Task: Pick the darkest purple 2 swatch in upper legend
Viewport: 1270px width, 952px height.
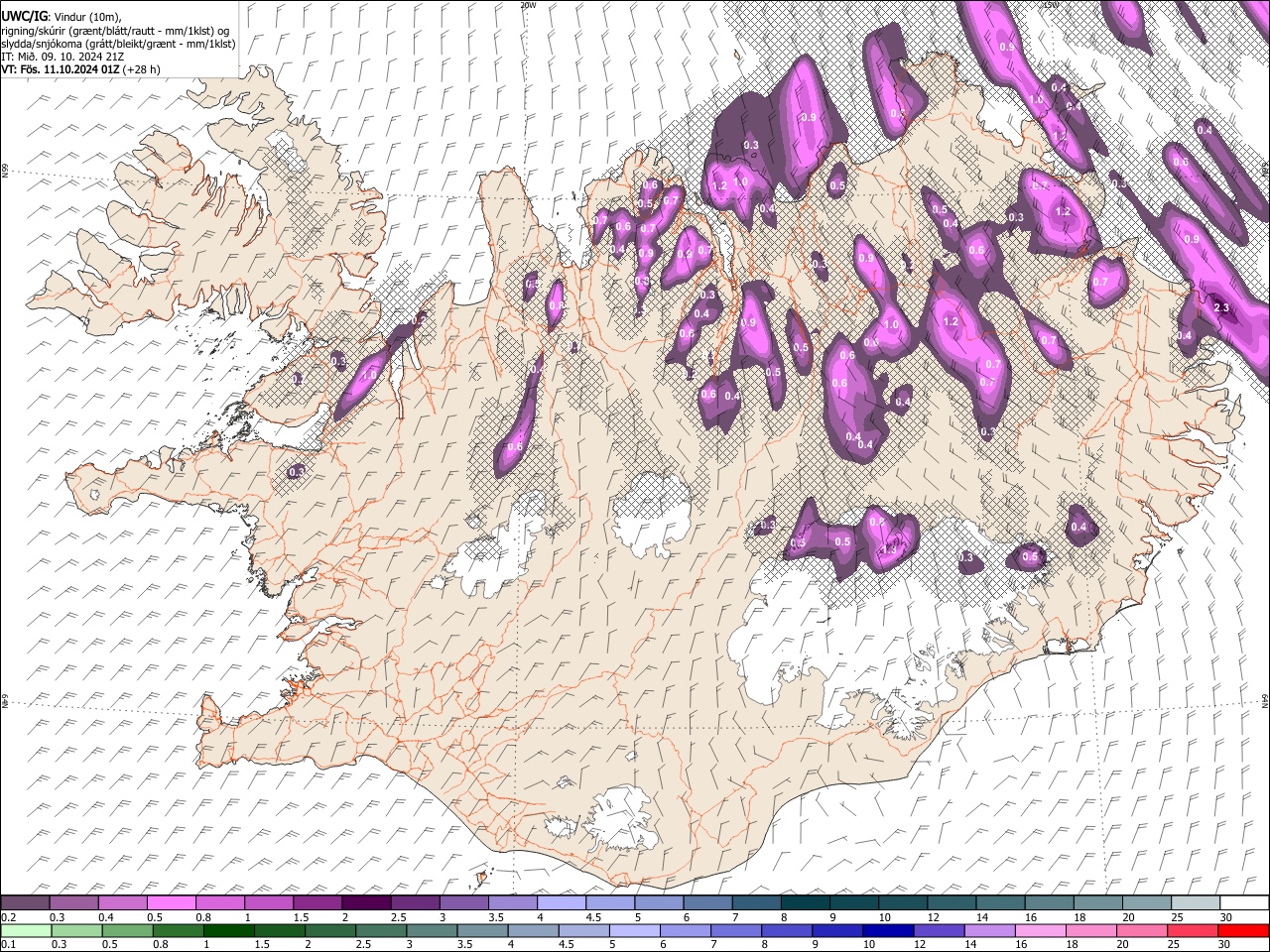Action: click(365, 903)
